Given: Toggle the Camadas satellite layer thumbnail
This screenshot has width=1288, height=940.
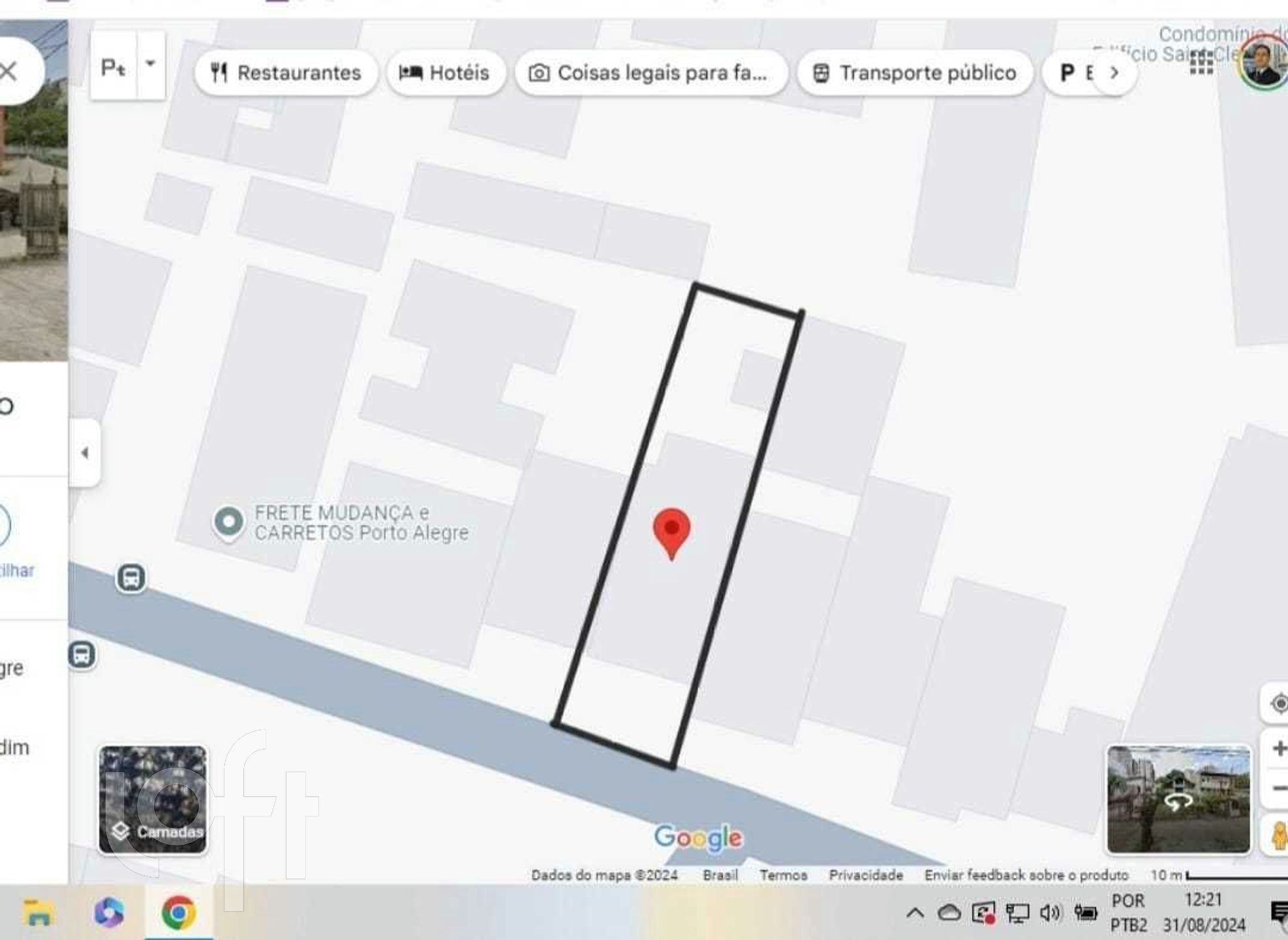Looking at the screenshot, I should pyautogui.click(x=153, y=799).
